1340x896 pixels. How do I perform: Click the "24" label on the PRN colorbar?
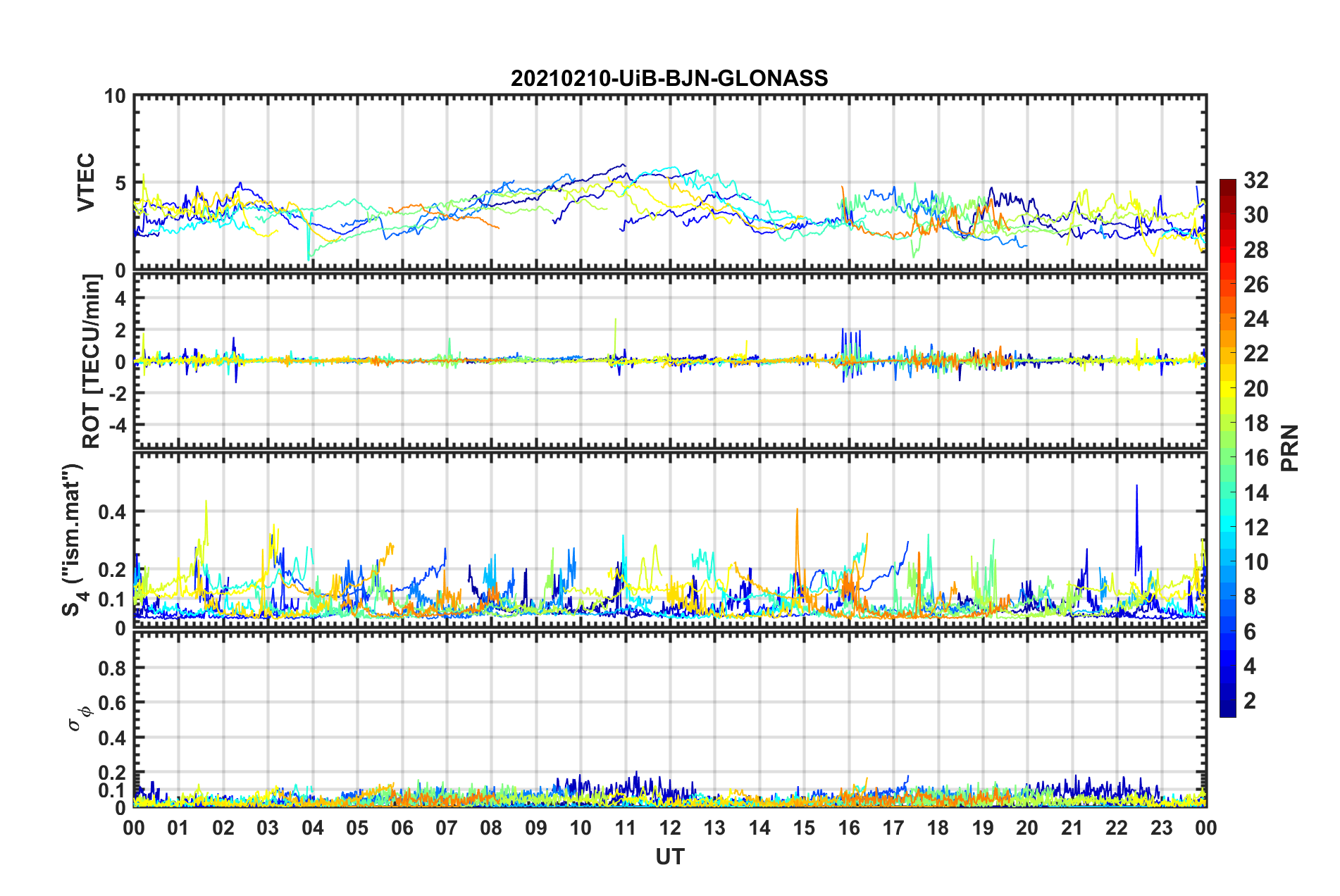[x=1256, y=319]
